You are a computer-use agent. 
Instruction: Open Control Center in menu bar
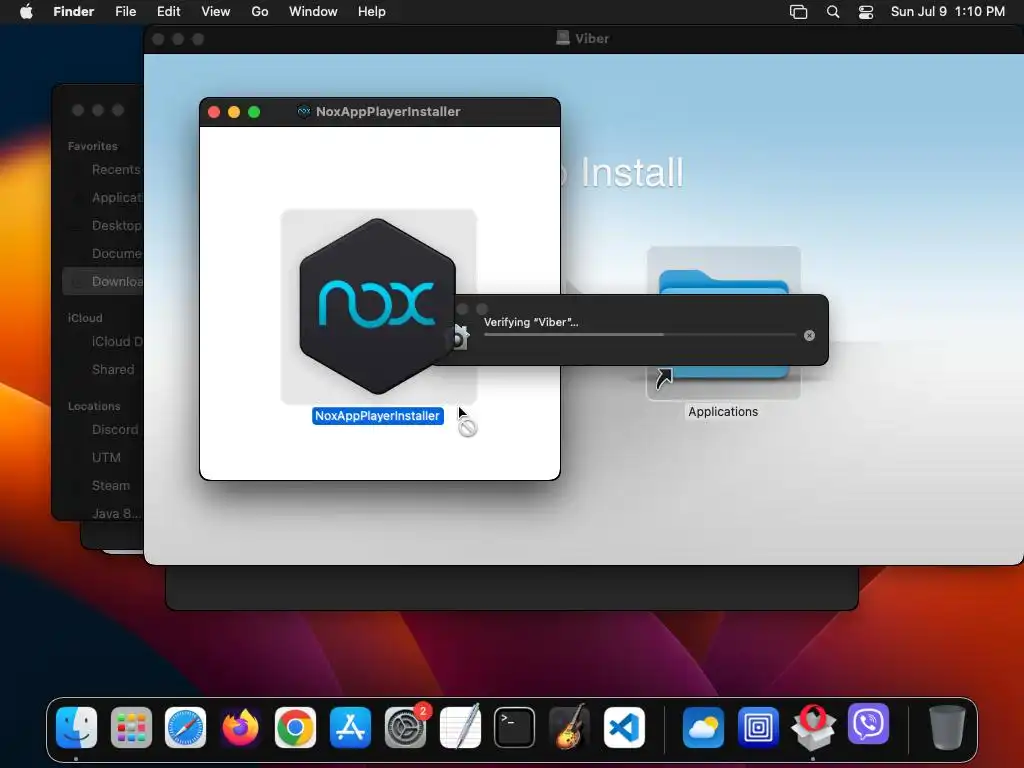tap(866, 12)
